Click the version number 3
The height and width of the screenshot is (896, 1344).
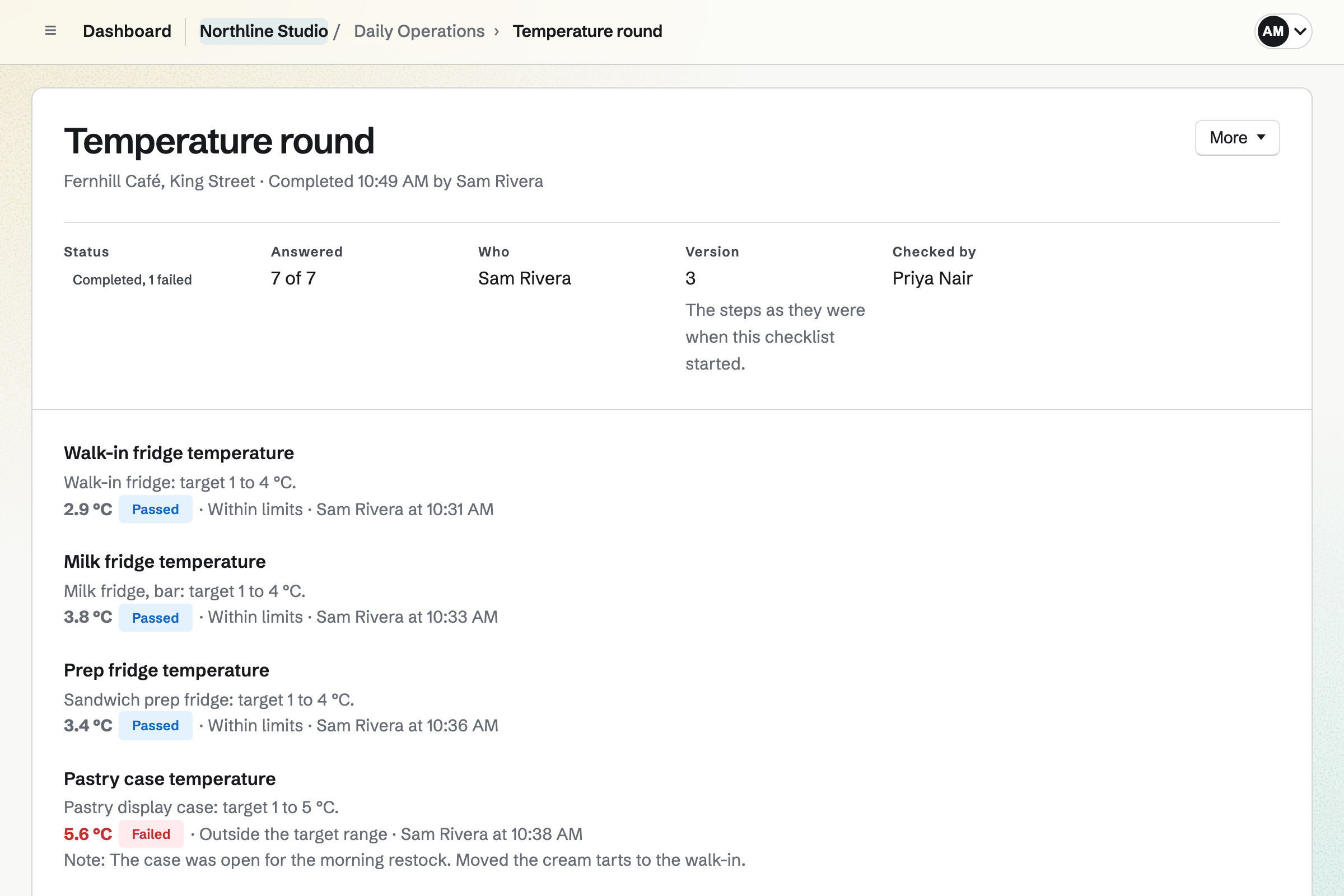coord(690,278)
